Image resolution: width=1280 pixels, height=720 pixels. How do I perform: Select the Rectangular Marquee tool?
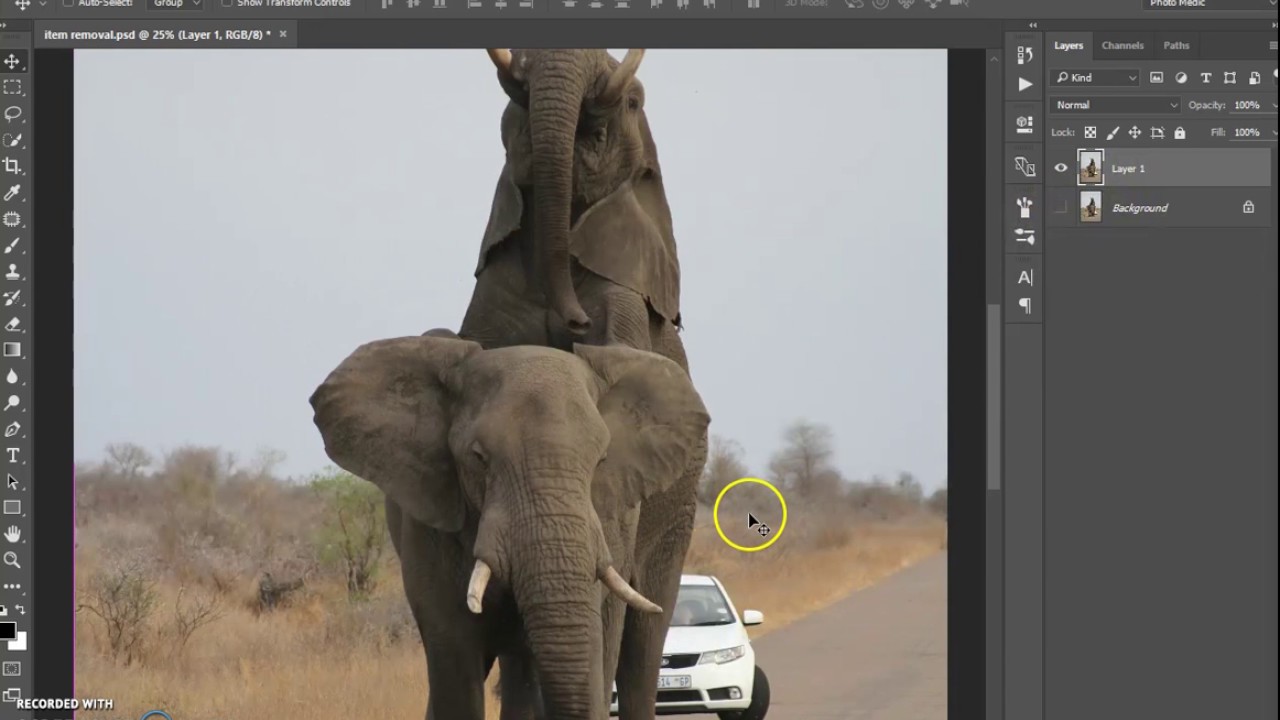[13, 88]
